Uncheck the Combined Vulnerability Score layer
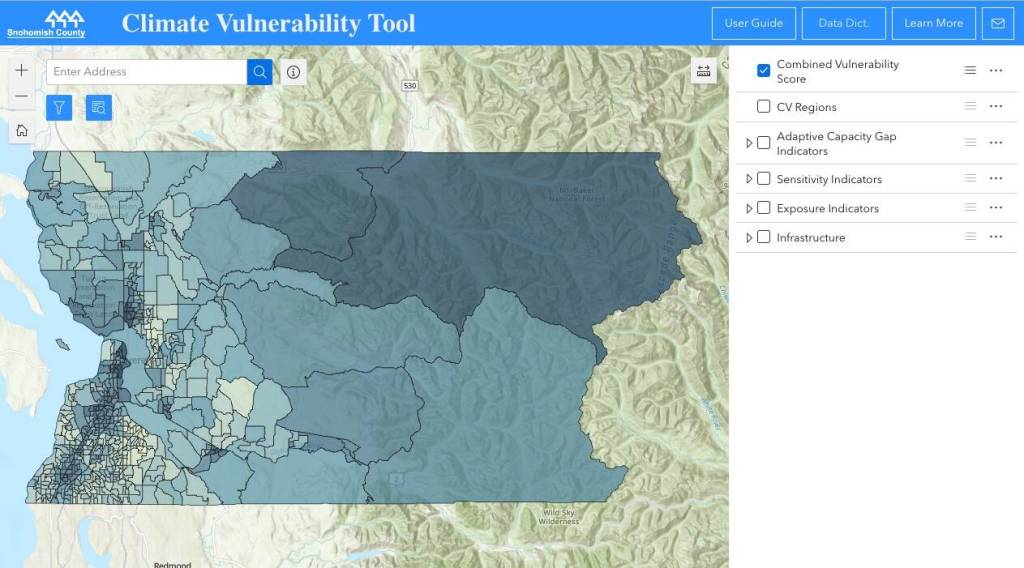Viewport: 1024px width, 568px height. point(764,71)
